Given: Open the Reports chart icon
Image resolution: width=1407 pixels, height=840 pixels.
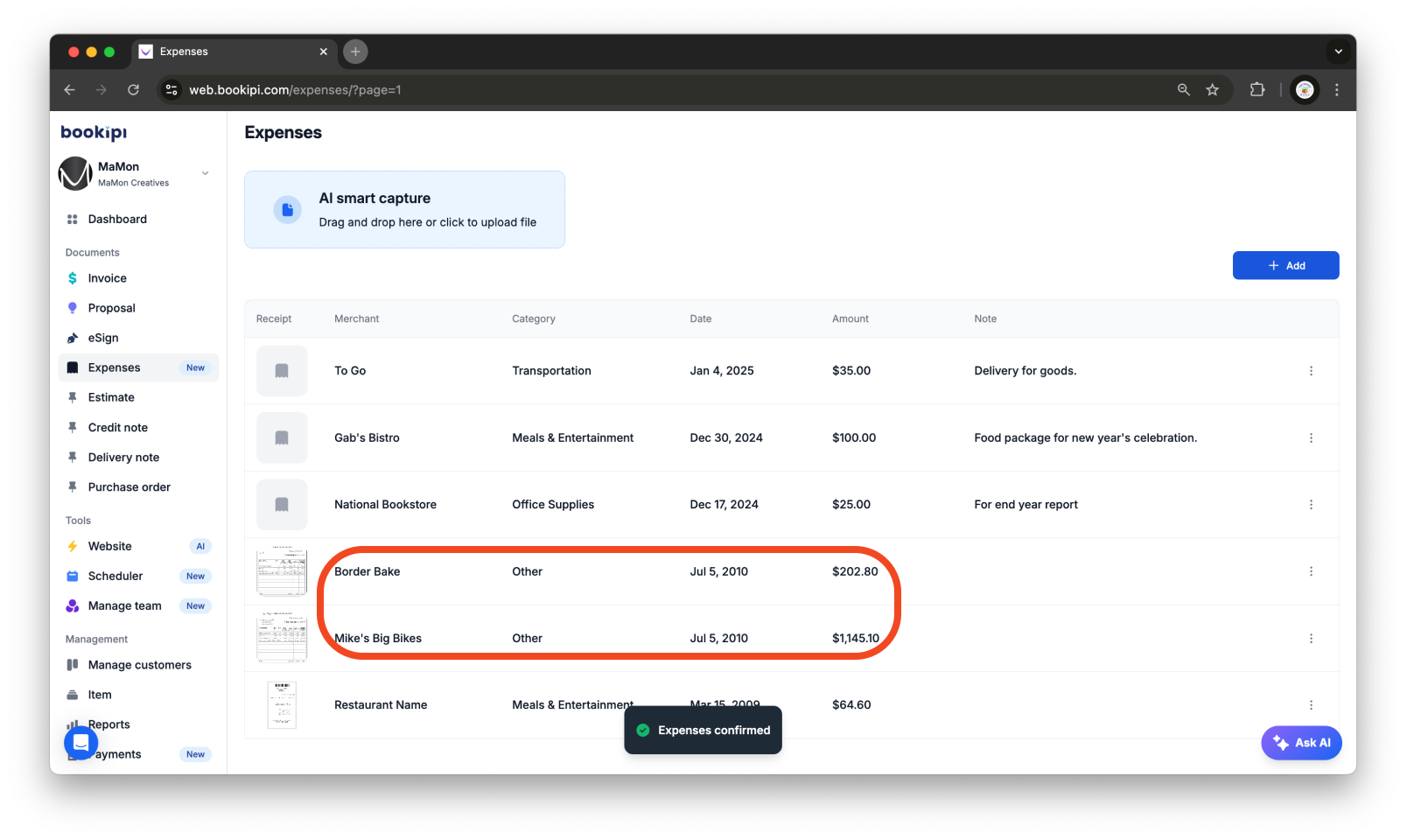Looking at the screenshot, I should [73, 724].
